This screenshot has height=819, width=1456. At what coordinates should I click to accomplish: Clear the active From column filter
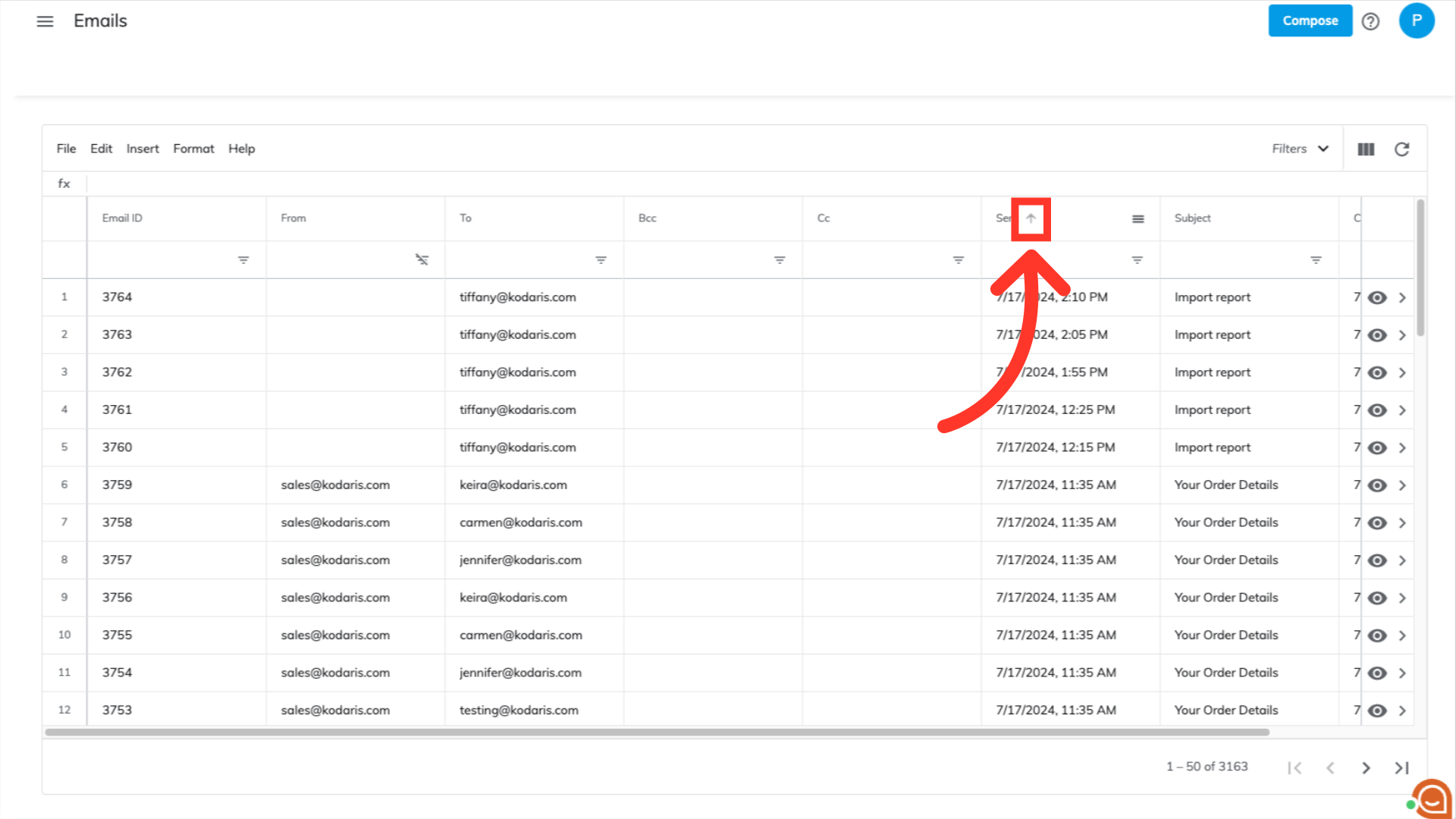pyautogui.click(x=422, y=260)
